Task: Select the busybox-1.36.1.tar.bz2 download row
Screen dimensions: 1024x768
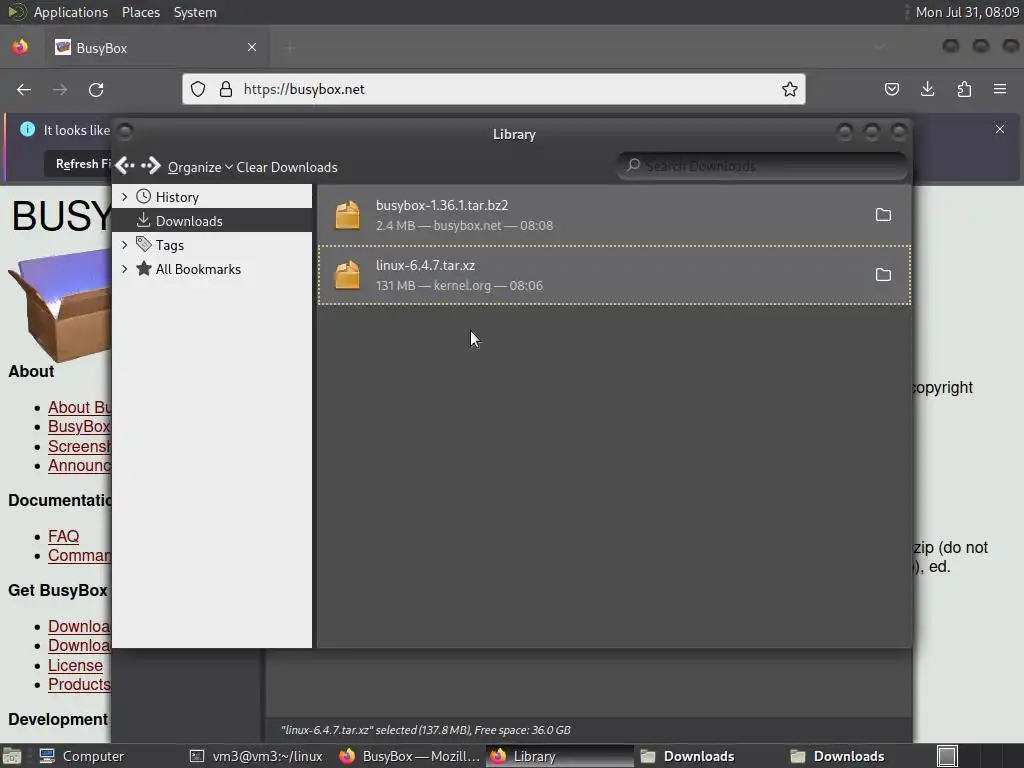Action: (x=614, y=215)
